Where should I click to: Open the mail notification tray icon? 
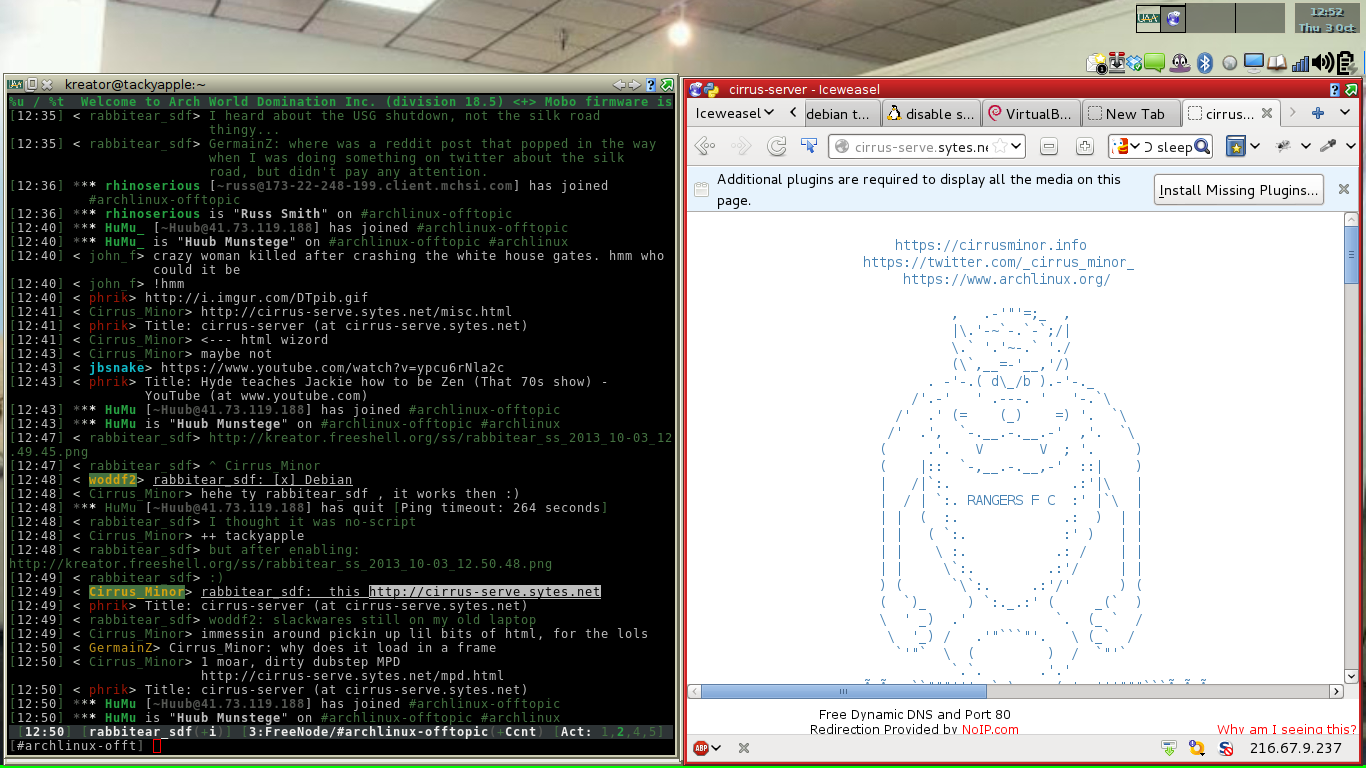(x=1097, y=63)
